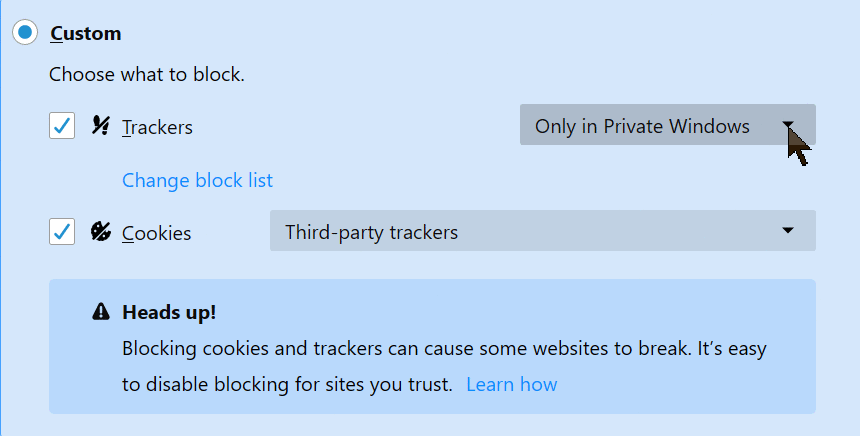Click the 'Only in Private Windows' selected value text

[x=642, y=126]
